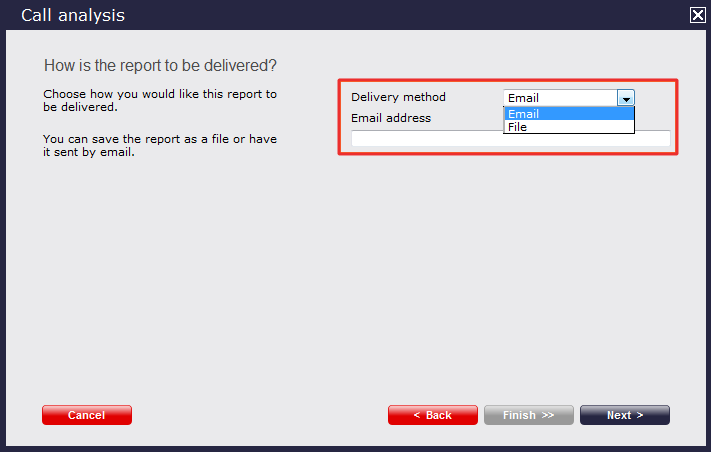Click the greyed-out Finish button
711x452 pixels.
click(x=528, y=415)
